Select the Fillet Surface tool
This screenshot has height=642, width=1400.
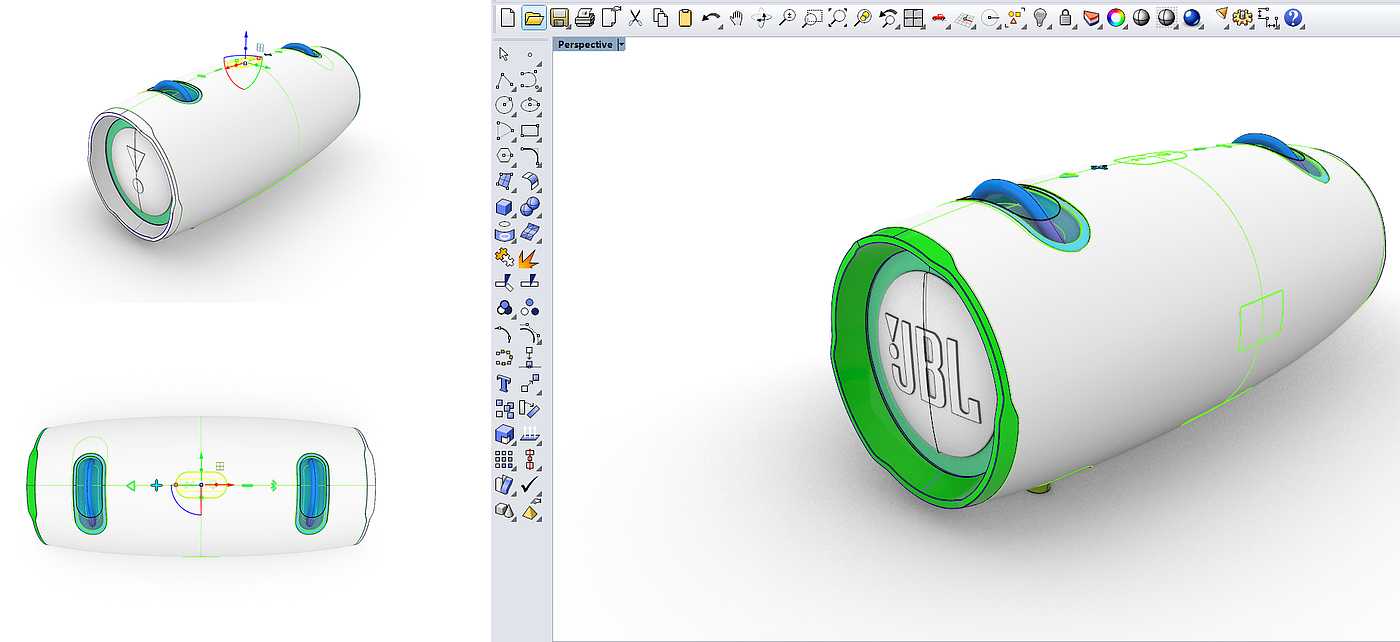pos(530,180)
